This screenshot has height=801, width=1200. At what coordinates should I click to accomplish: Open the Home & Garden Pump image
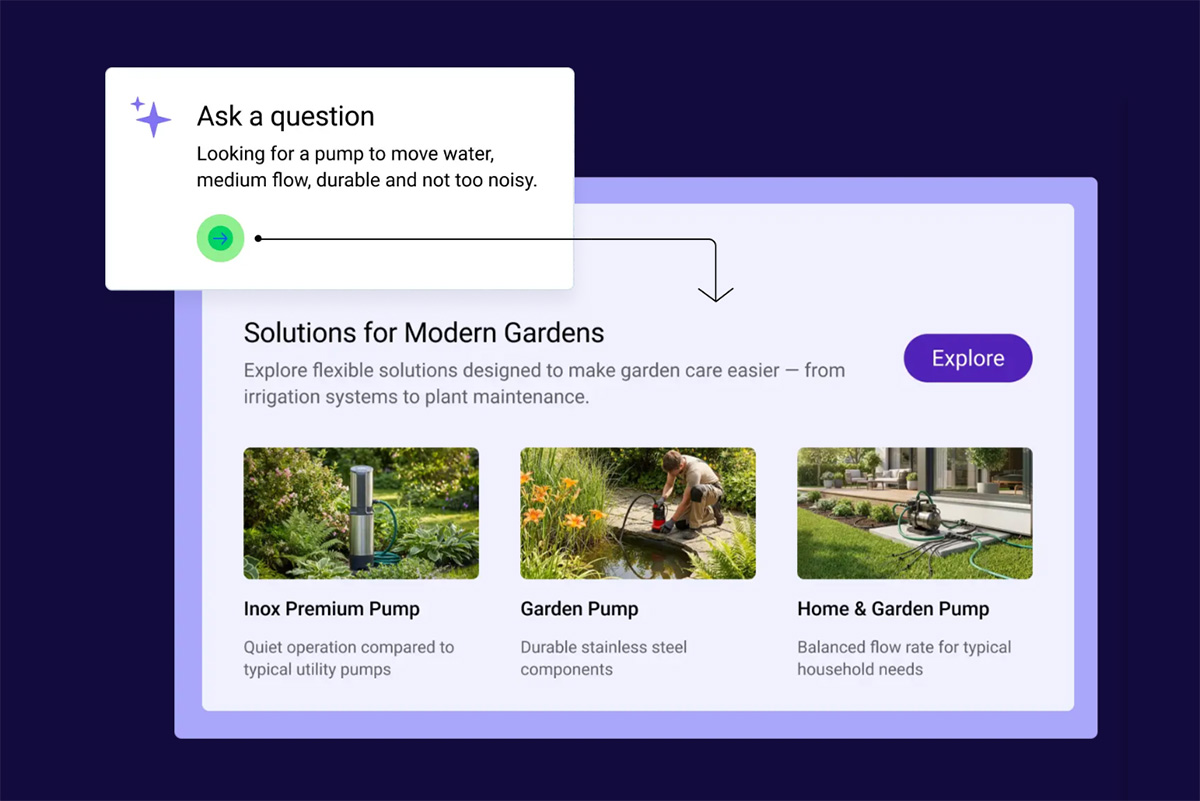point(915,513)
